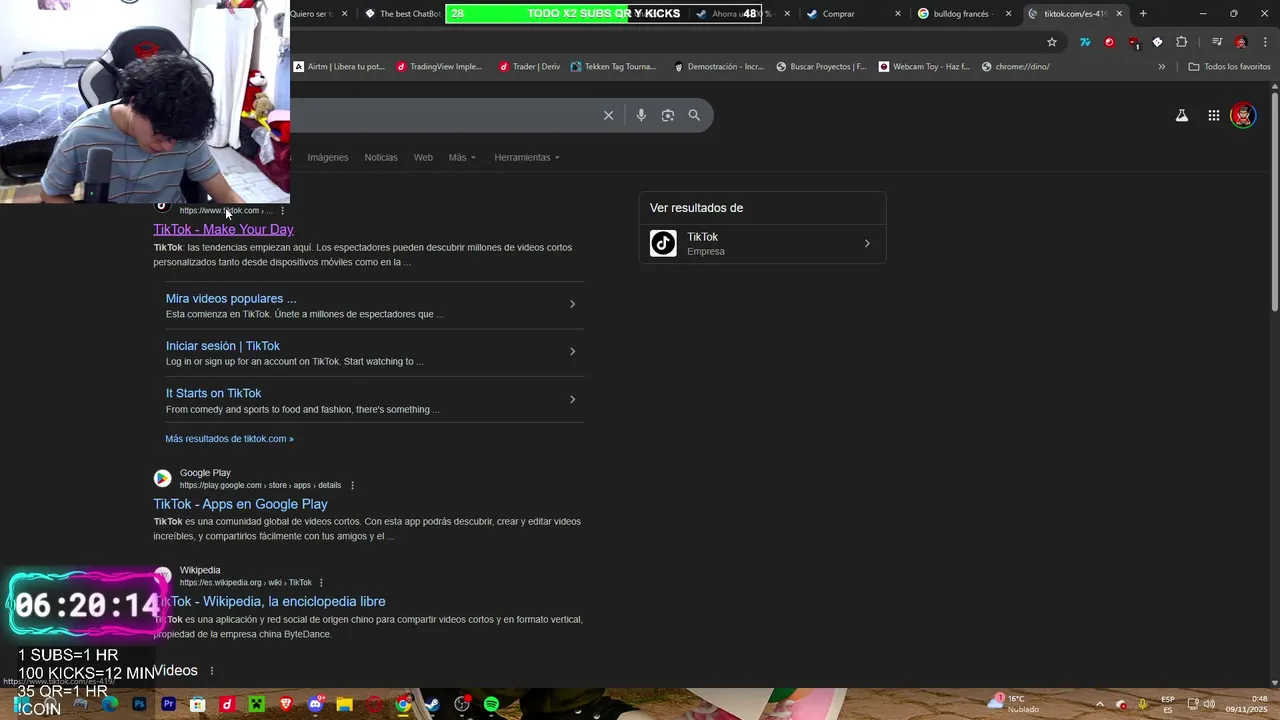Click the magnifying glass search button
The image size is (1280, 720).
(694, 115)
